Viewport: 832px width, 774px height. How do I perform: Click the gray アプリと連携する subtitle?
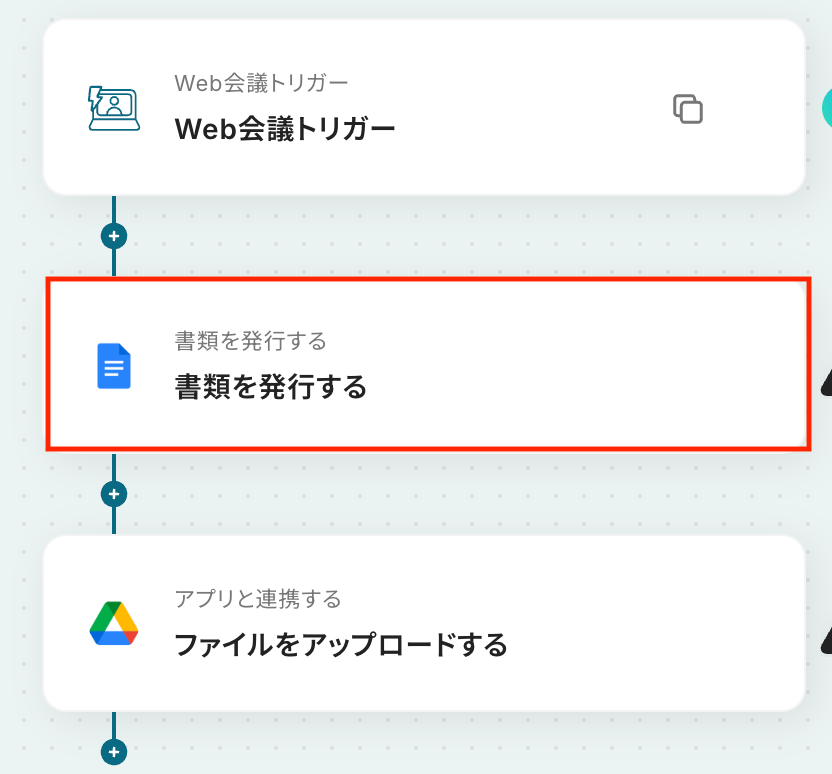(x=258, y=599)
